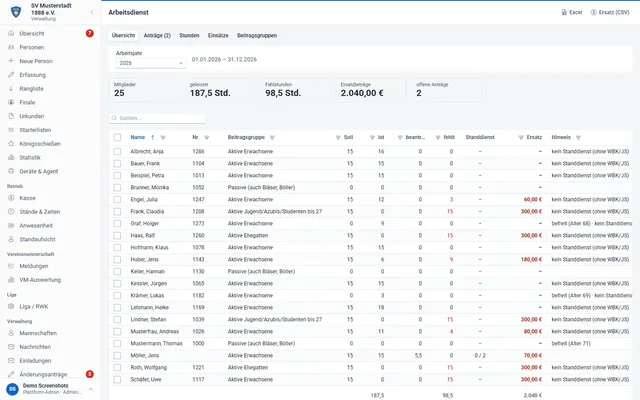This screenshot has width=640, height=400.
Task: Open filter for Nr. column
Action: [x=207, y=138]
